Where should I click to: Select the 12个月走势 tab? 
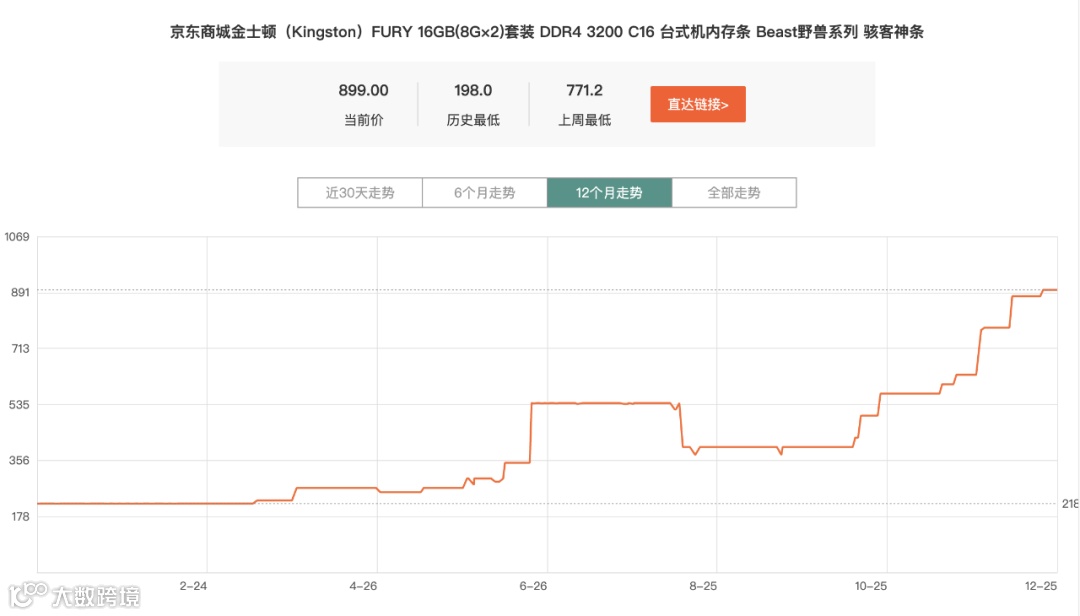610,193
